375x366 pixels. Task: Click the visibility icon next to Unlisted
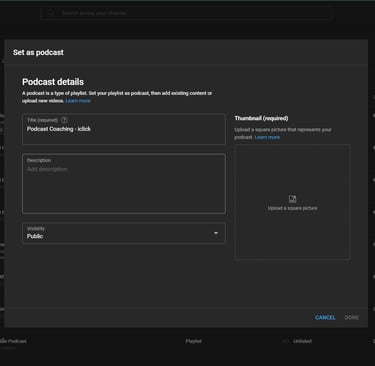pyautogui.click(x=285, y=341)
